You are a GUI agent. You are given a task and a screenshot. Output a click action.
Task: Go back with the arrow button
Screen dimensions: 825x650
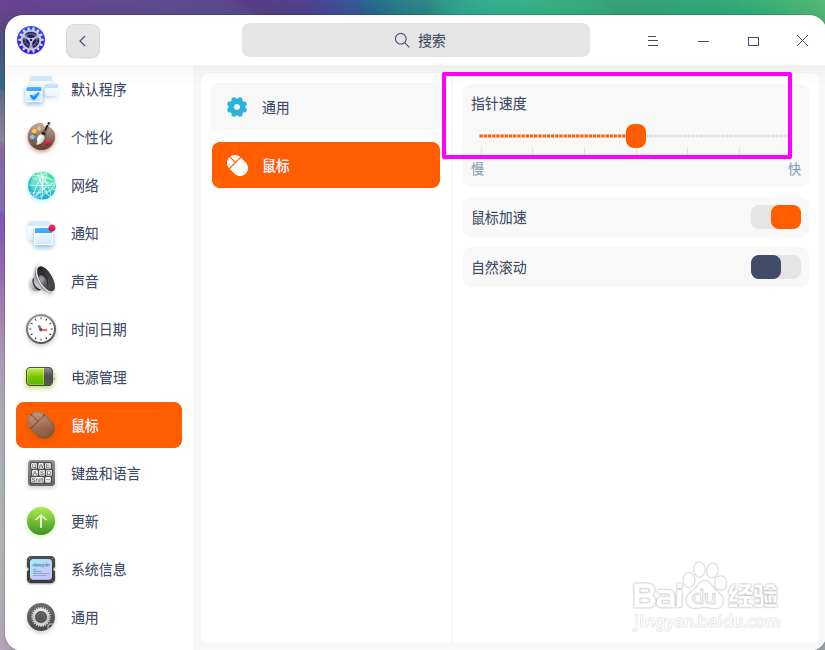pos(83,41)
